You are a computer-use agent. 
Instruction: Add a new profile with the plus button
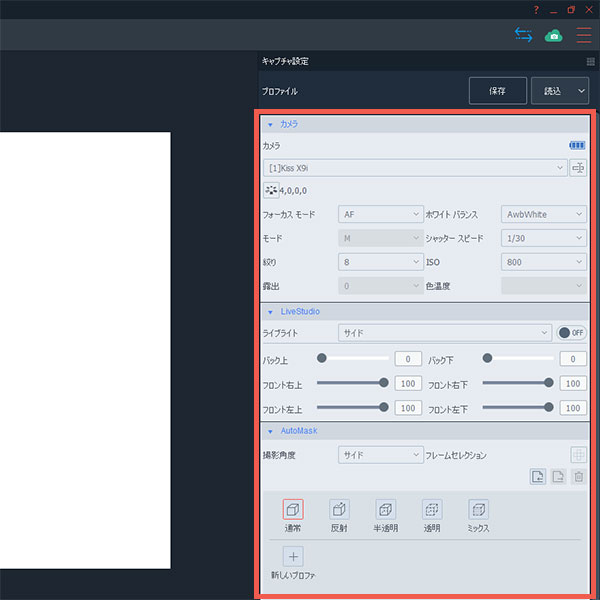(x=293, y=557)
